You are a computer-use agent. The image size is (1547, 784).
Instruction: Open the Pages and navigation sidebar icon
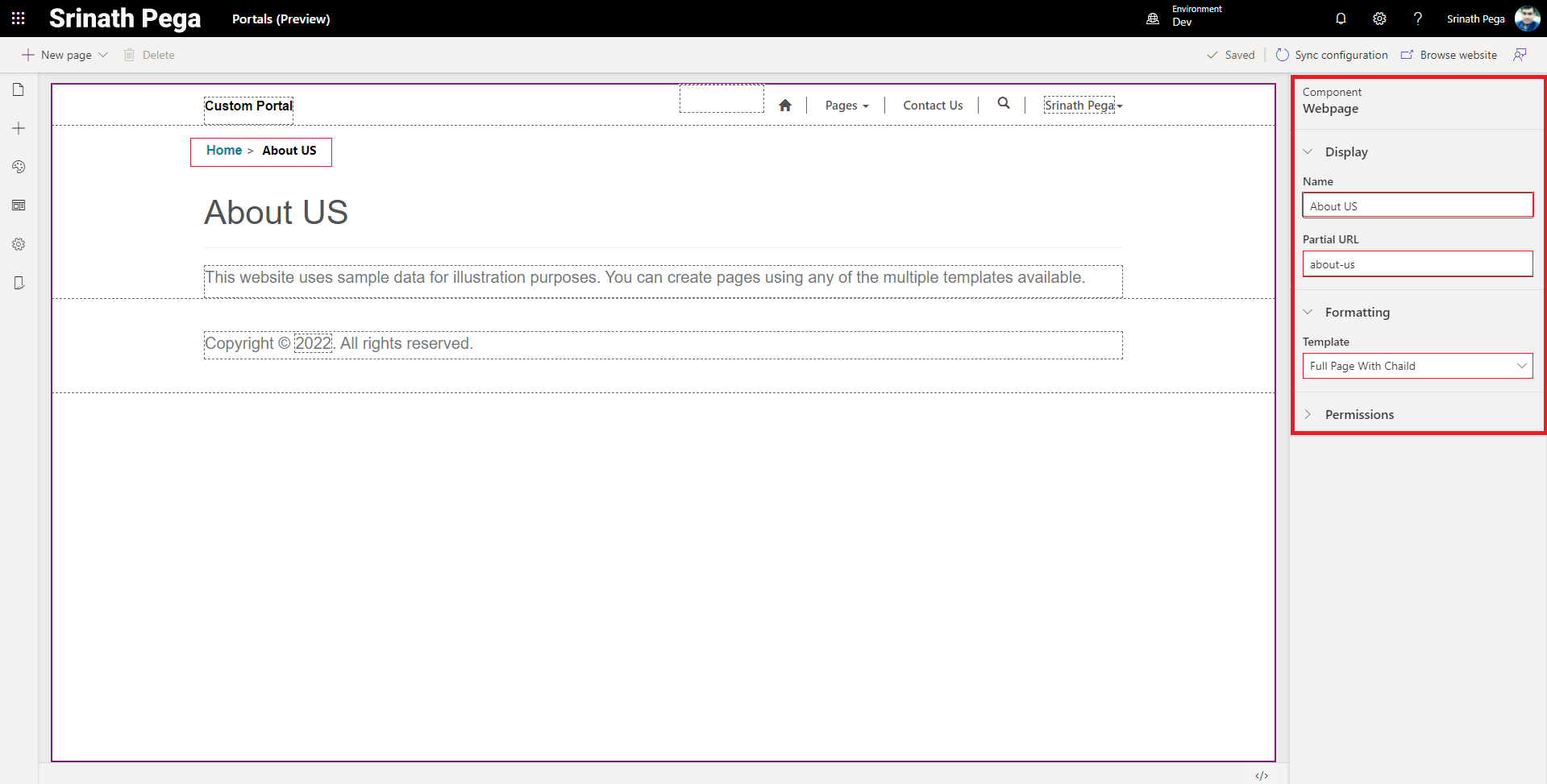[19, 89]
